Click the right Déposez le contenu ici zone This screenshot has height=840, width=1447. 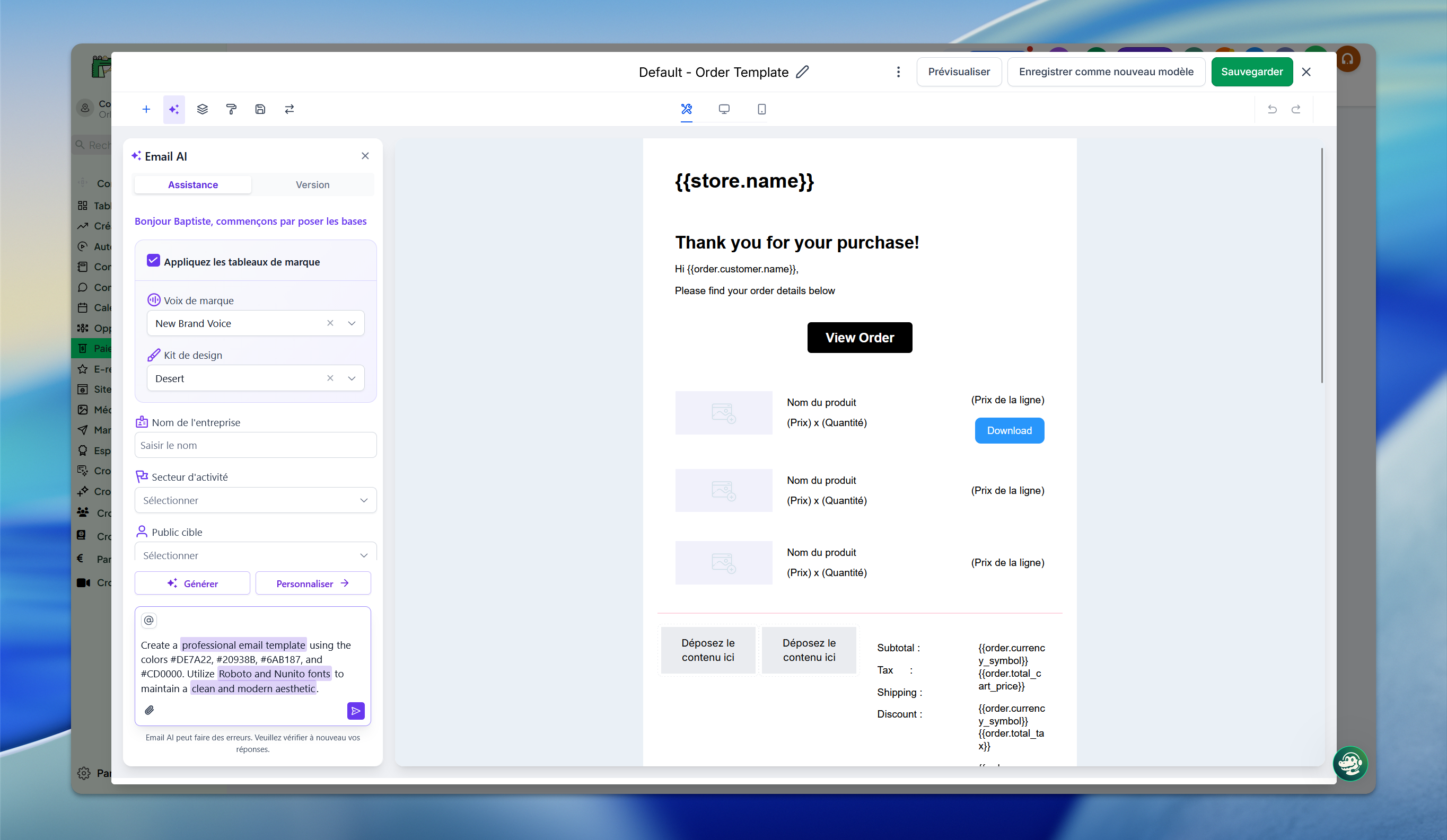click(809, 650)
